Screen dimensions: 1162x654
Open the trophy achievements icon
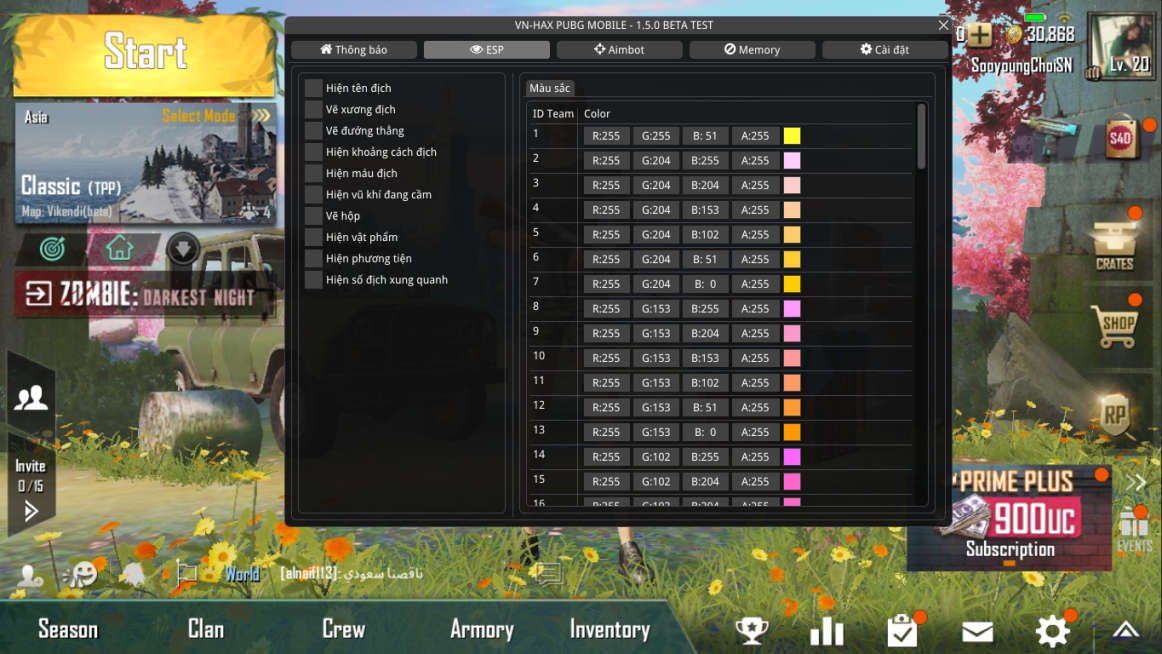tap(751, 631)
